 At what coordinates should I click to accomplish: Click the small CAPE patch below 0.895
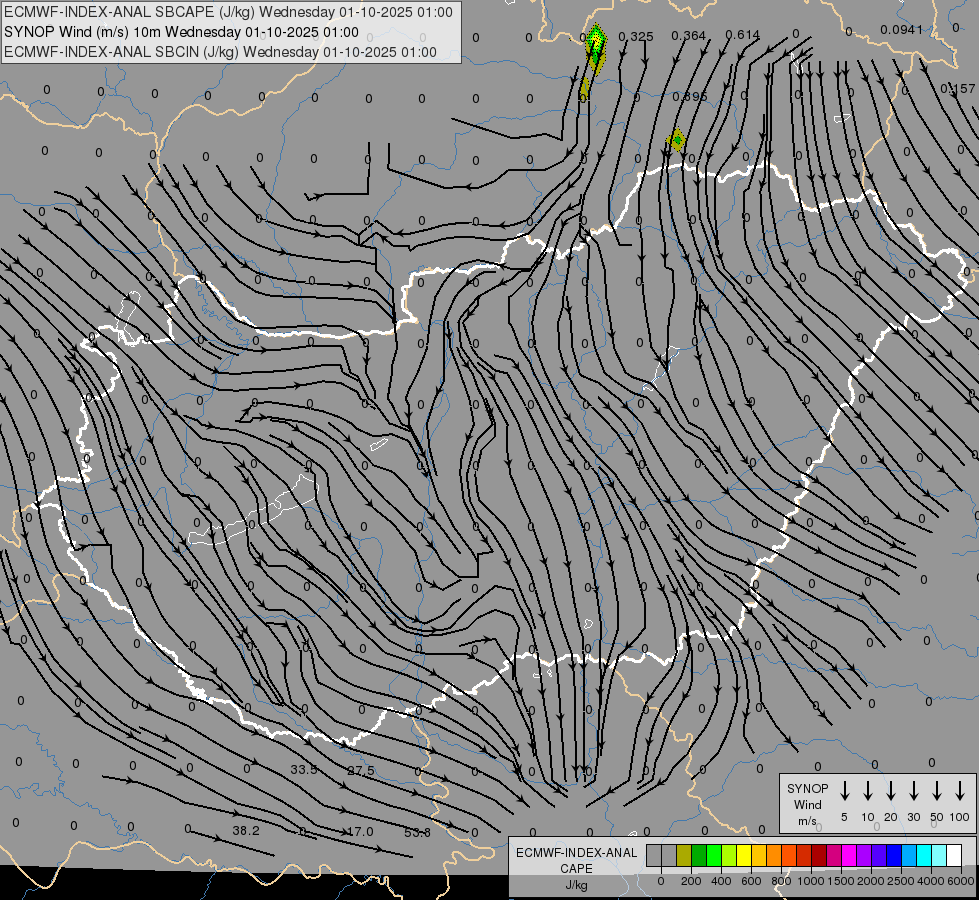pyautogui.click(x=677, y=139)
